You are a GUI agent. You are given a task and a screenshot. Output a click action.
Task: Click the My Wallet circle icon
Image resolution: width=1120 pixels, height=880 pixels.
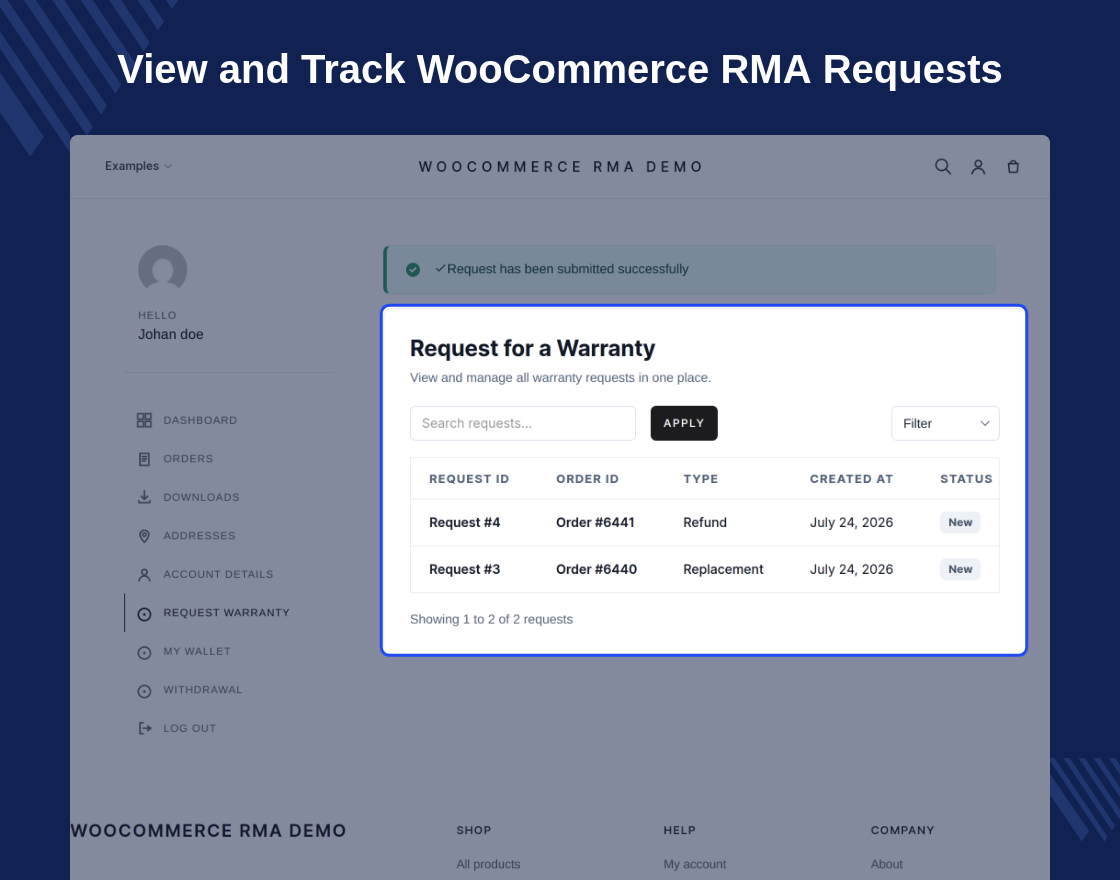click(x=144, y=652)
